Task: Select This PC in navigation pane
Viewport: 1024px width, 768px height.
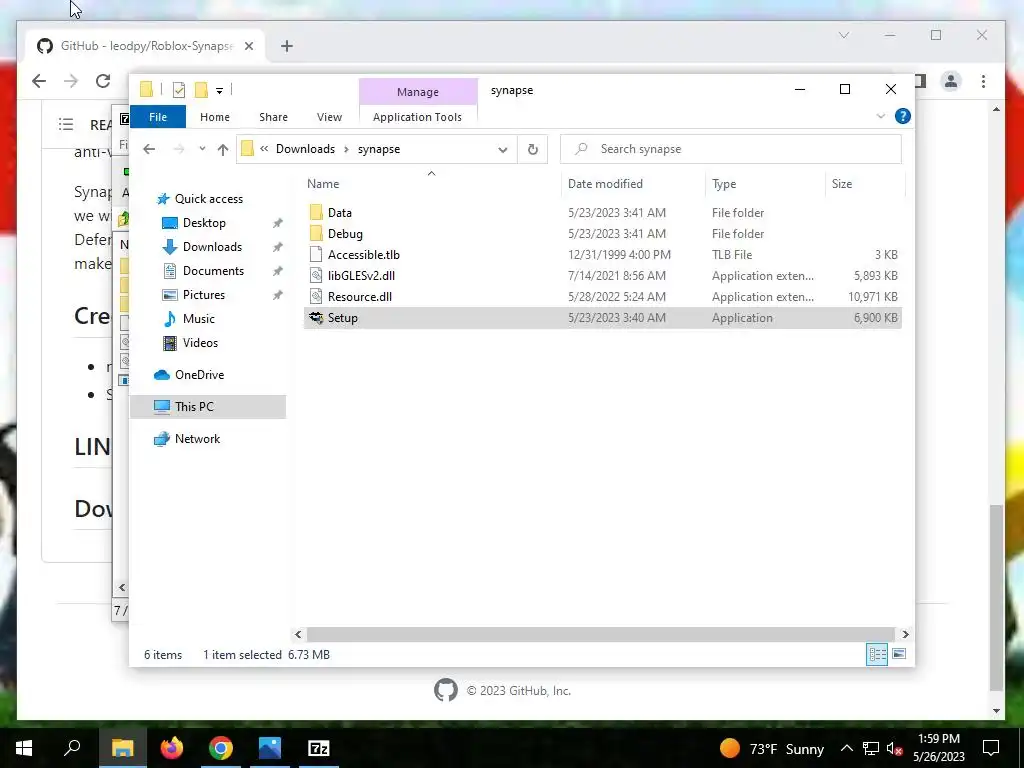Action: pyautogui.click(x=208, y=407)
